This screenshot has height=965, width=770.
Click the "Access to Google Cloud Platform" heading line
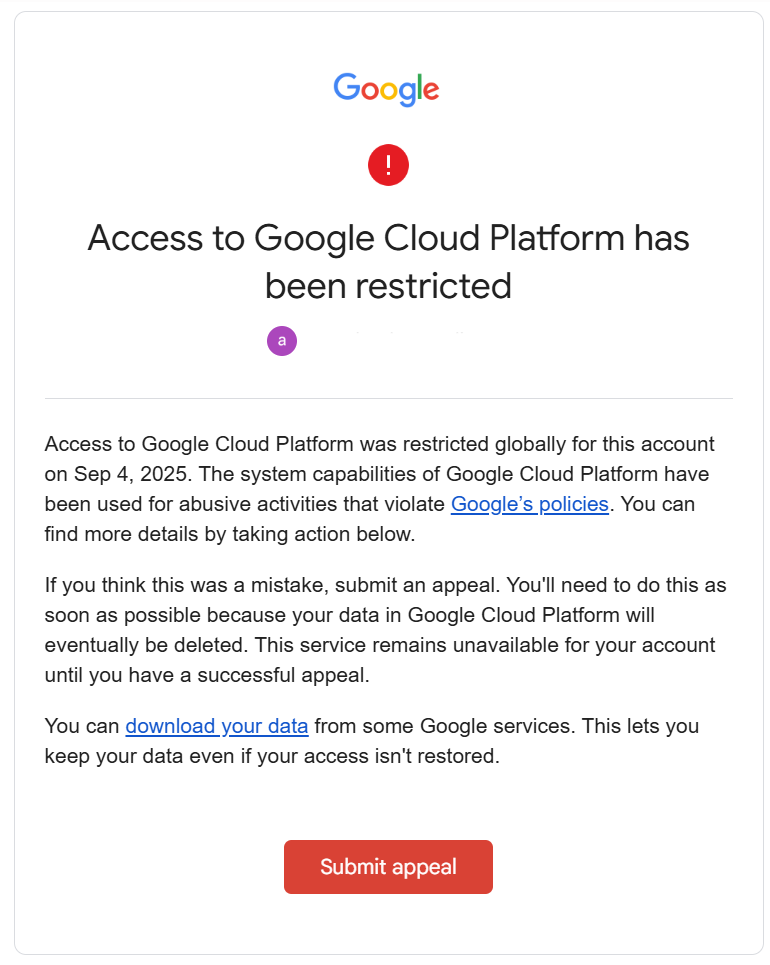(x=388, y=238)
